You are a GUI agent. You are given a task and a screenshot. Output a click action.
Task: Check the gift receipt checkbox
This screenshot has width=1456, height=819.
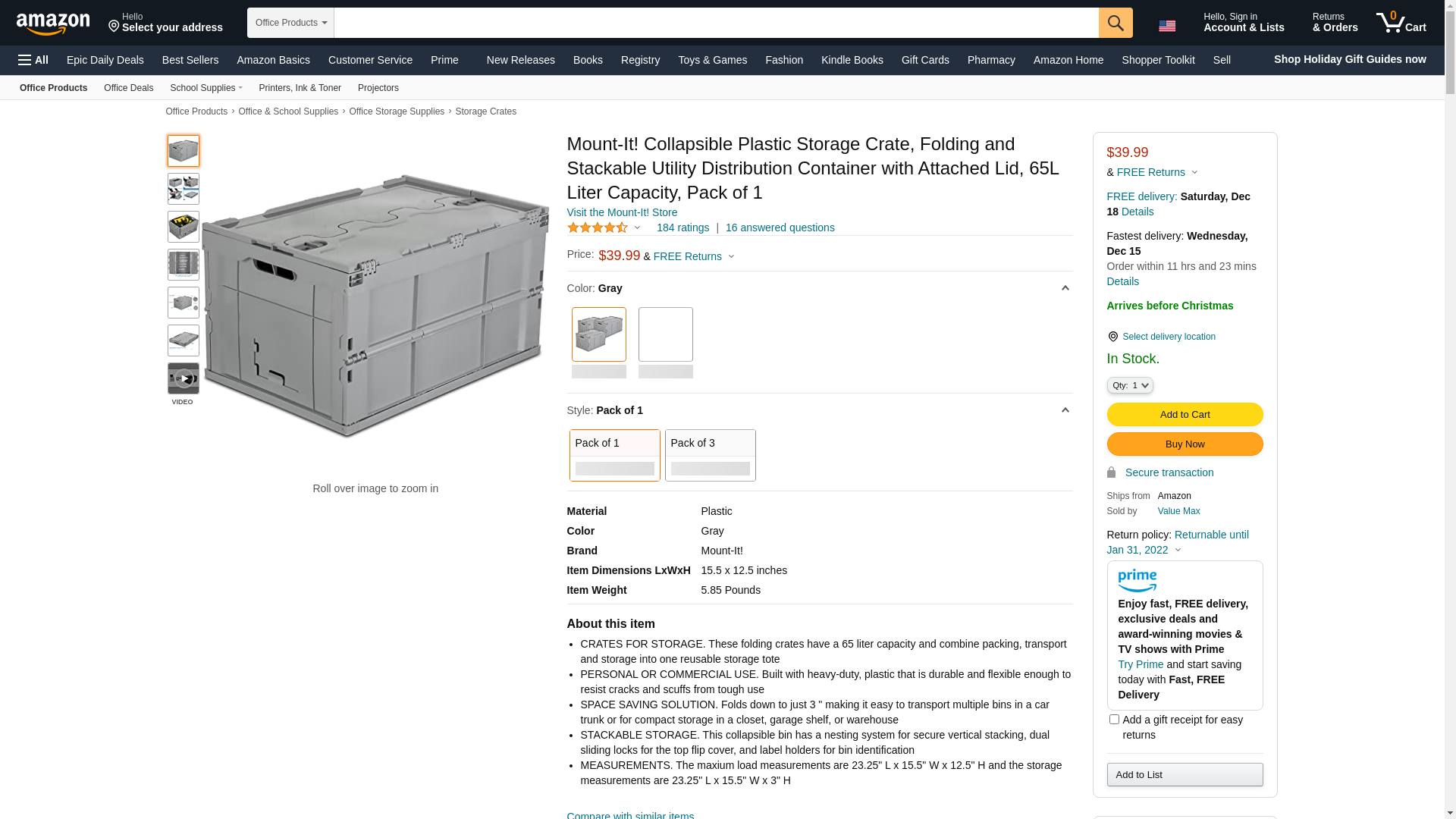[x=1113, y=719]
